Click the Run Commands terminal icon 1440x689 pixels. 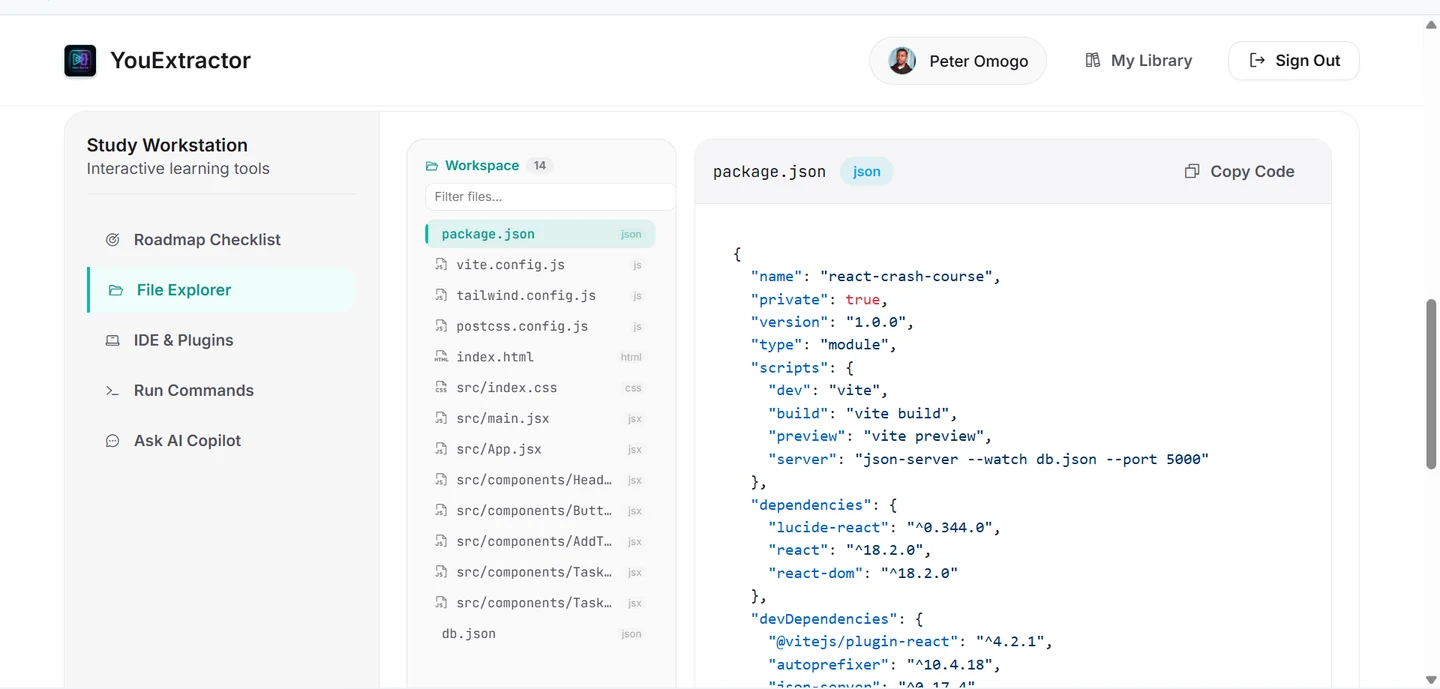coord(113,391)
